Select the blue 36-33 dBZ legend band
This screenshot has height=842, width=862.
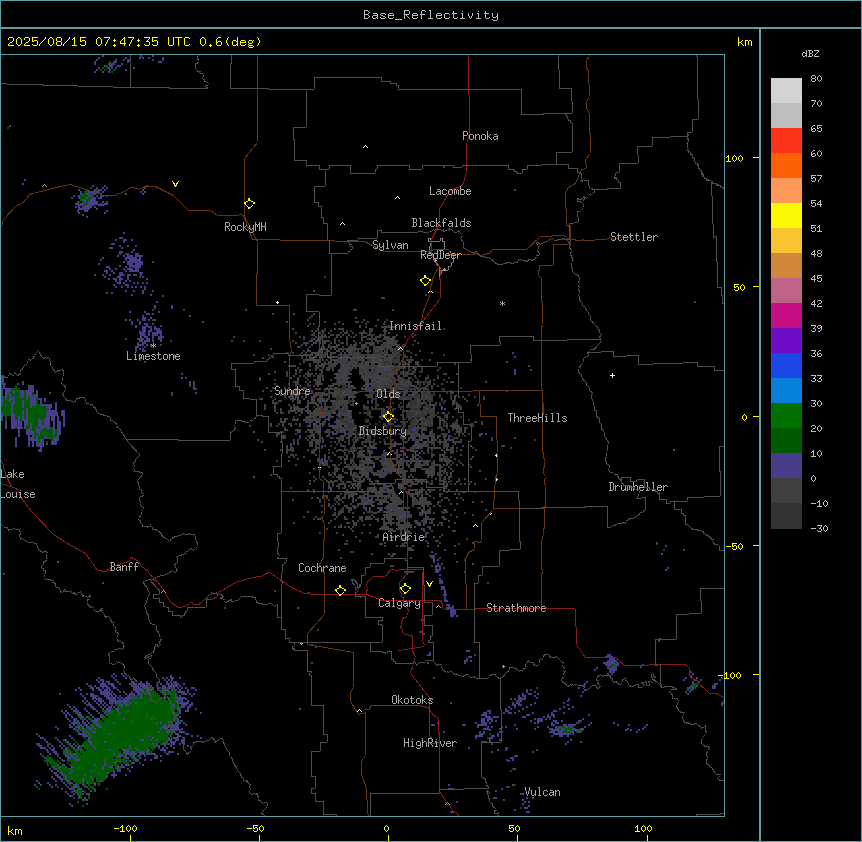(786, 365)
